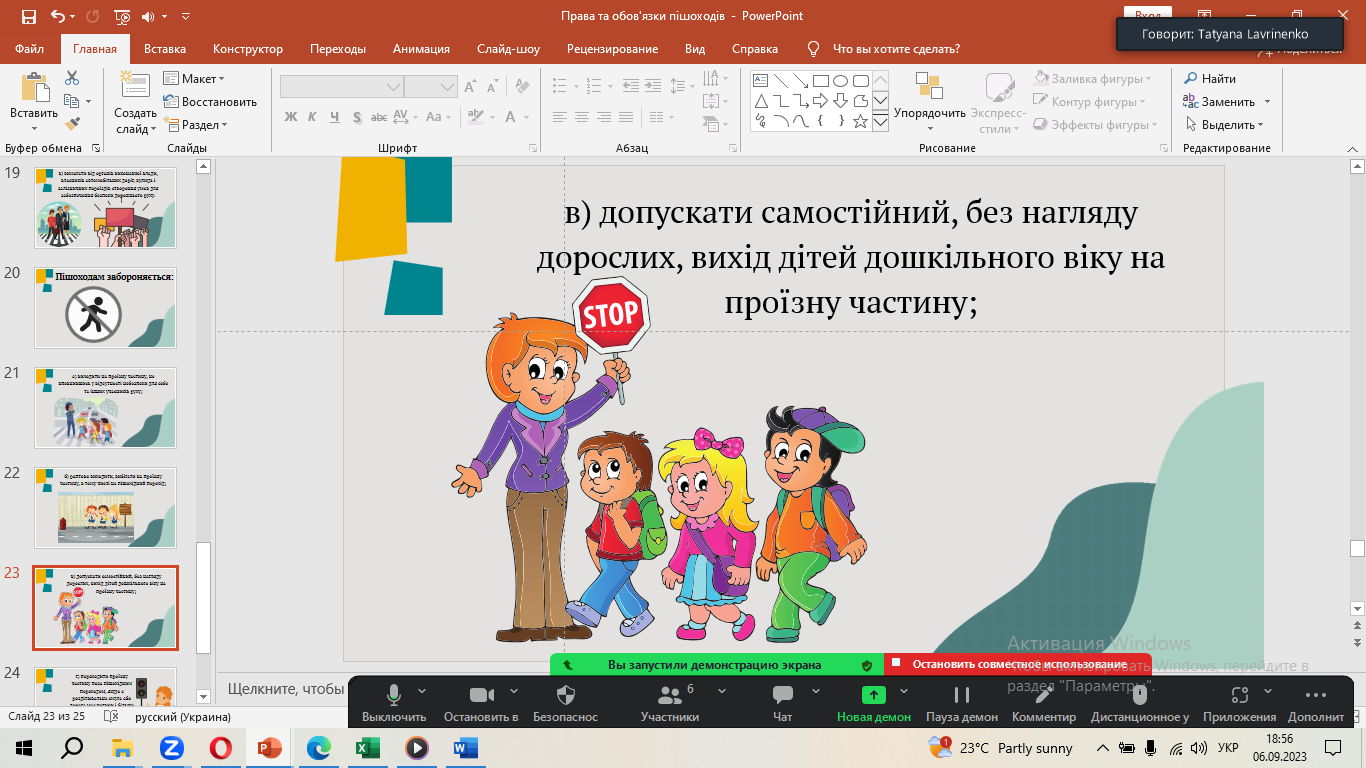
Task: Switch to the Вставка tab
Action: point(165,49)
